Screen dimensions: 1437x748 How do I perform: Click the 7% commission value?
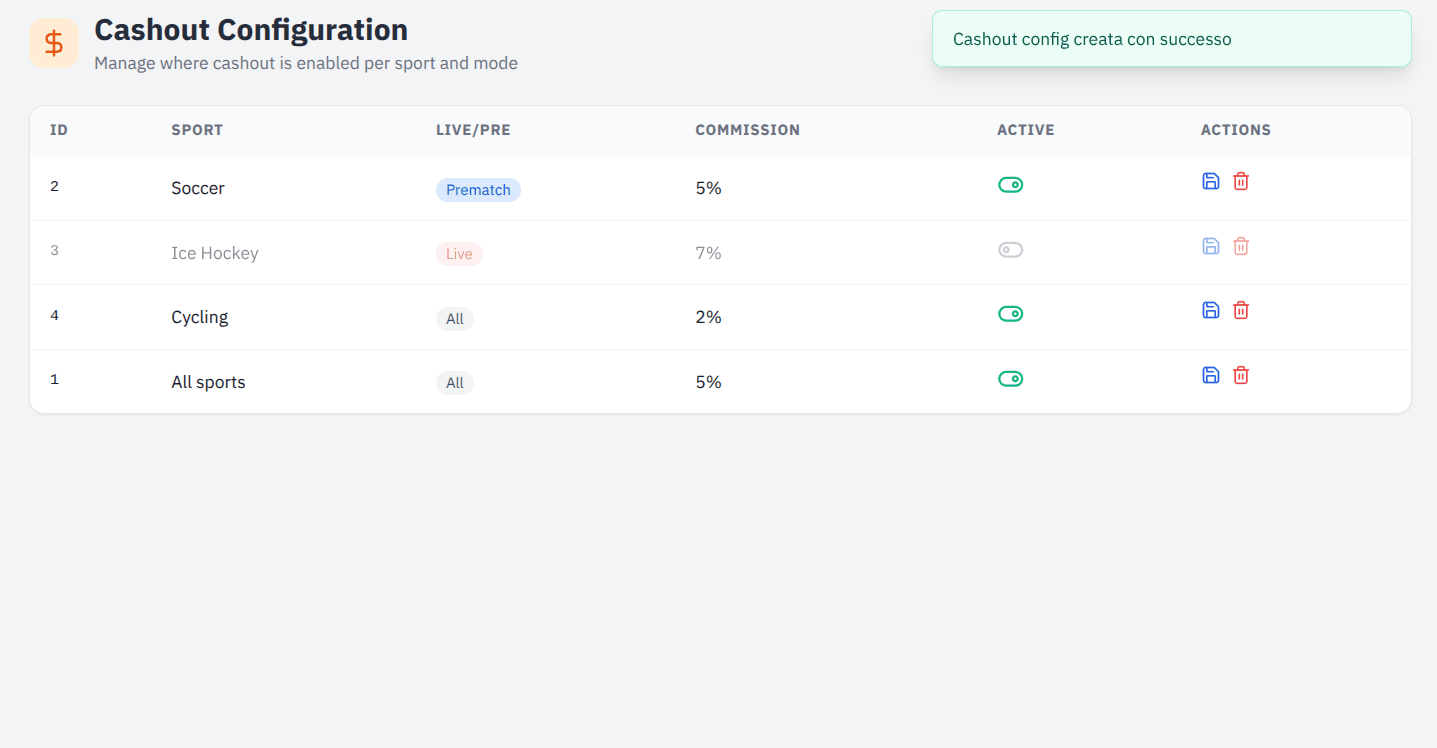708,253
